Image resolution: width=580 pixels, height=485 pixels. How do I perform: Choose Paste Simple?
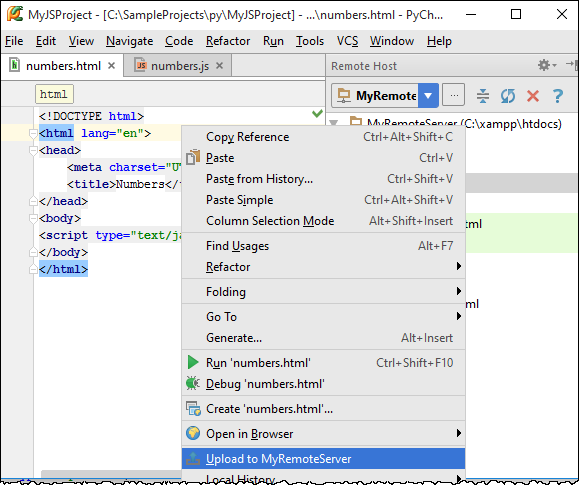tap(323, 200)
